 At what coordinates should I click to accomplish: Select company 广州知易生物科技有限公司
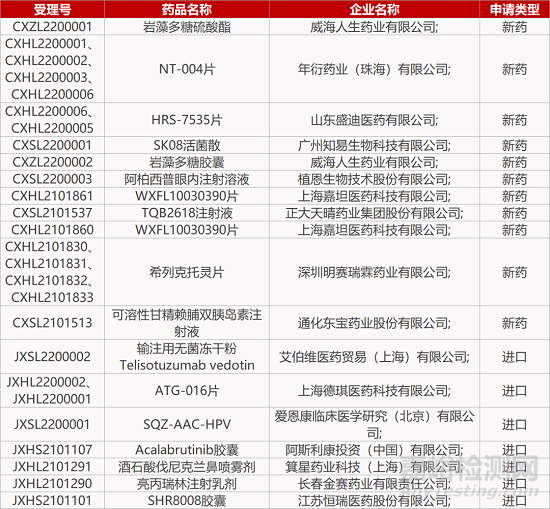(x=374, y=145)
